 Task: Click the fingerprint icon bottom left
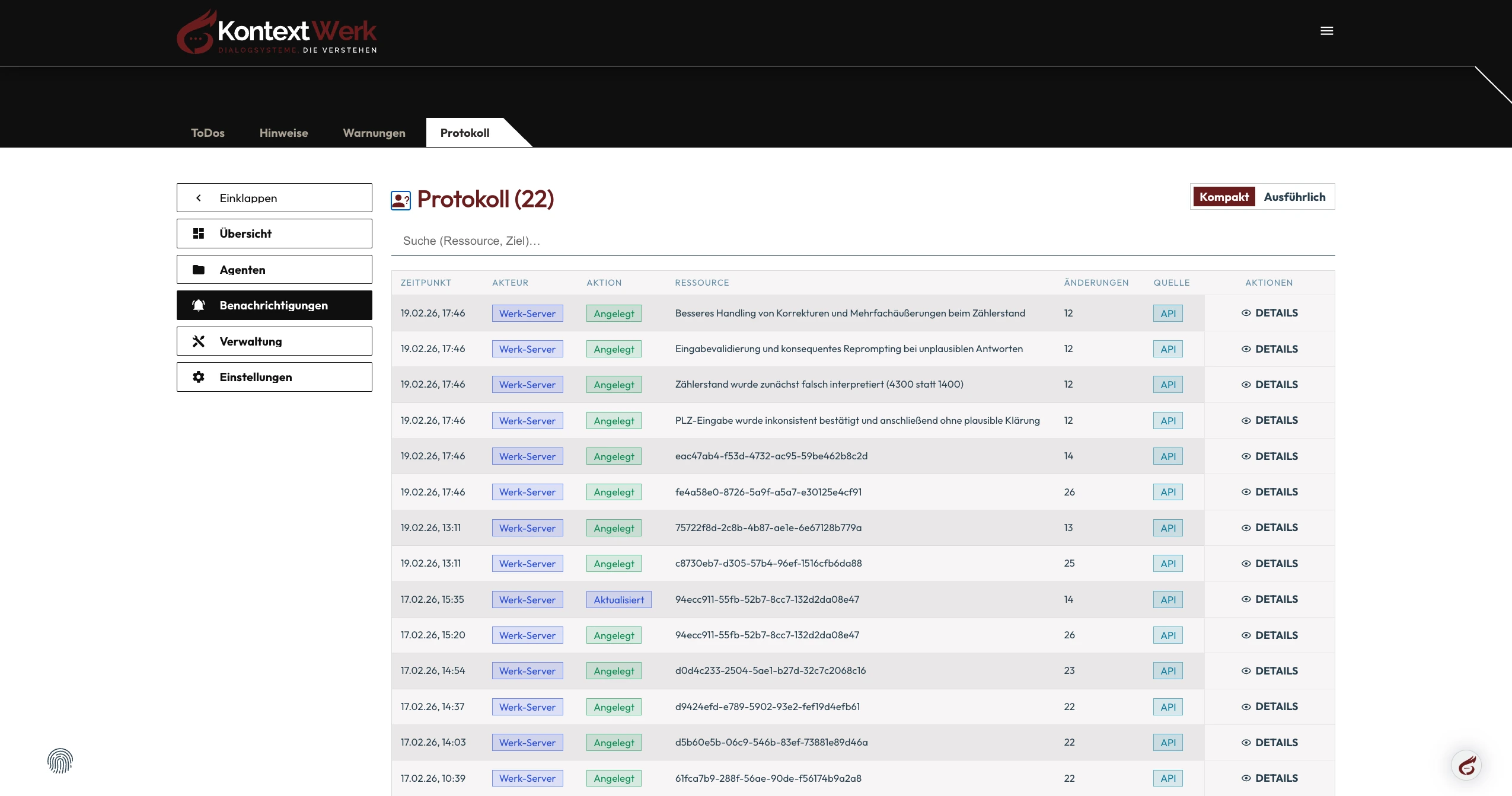[x=59, y=760]
